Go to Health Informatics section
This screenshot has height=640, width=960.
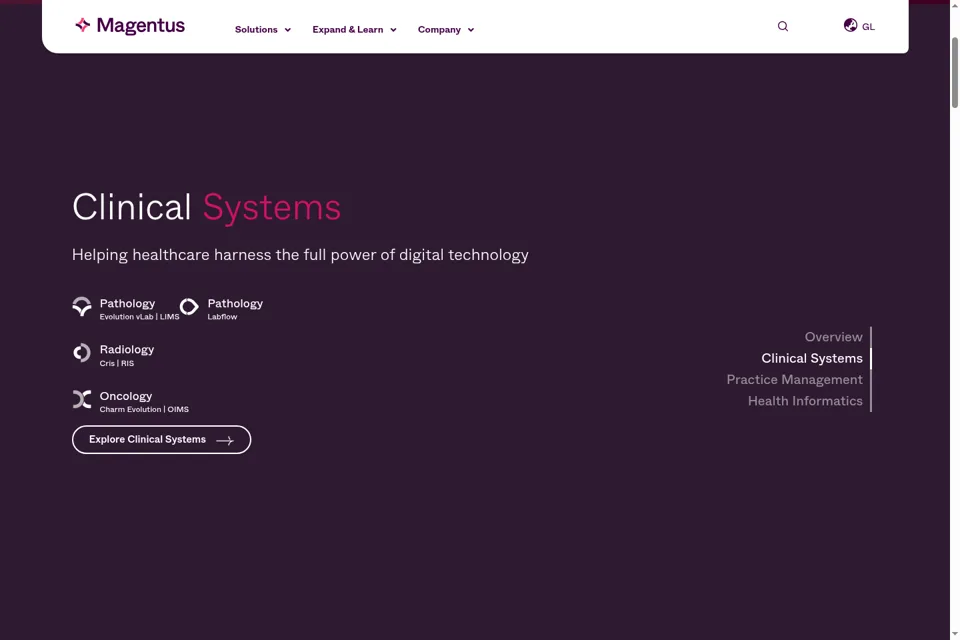[805, 401]
